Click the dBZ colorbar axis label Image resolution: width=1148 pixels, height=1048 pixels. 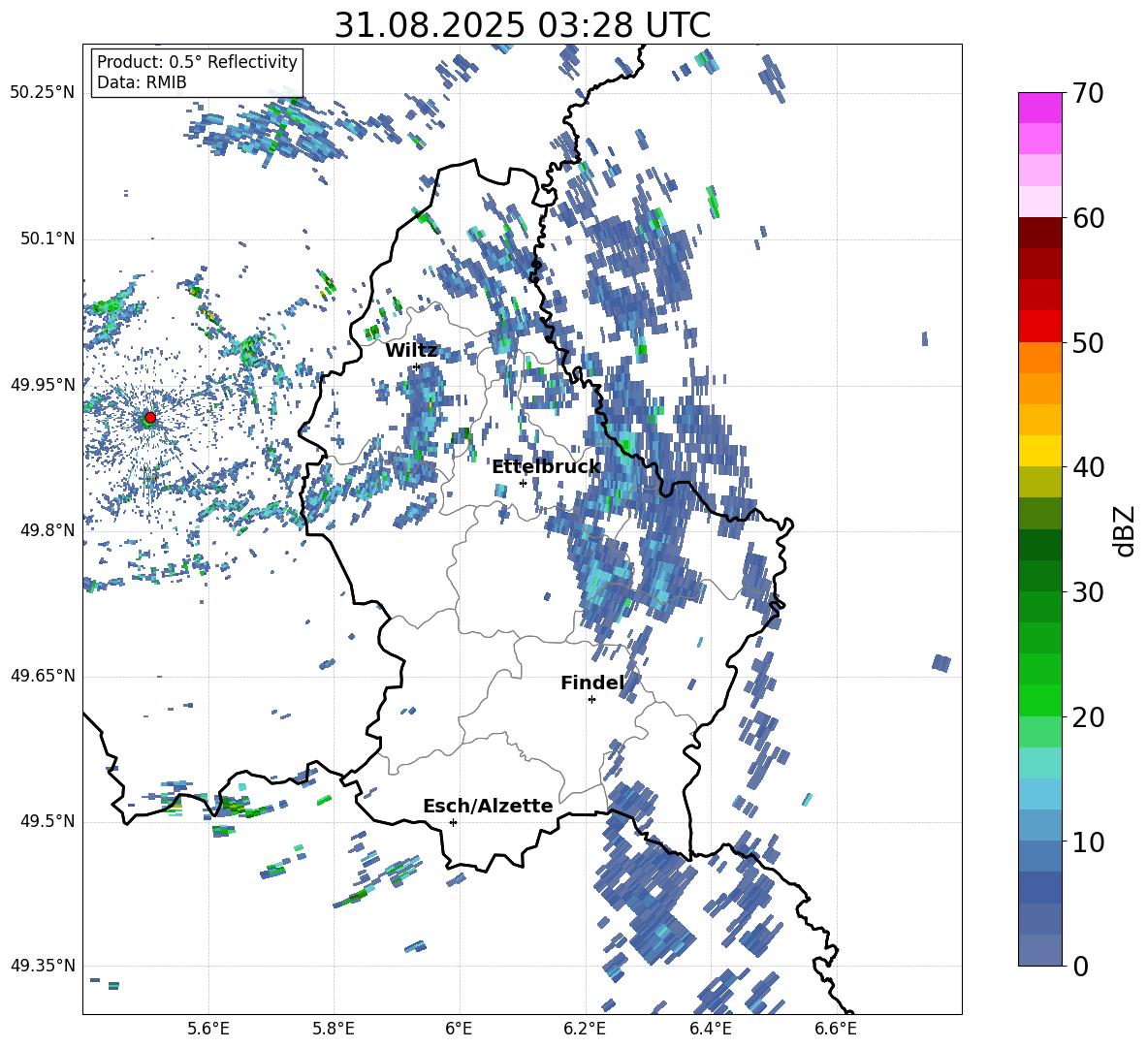pyautogui.click(x=1126, y=530)
